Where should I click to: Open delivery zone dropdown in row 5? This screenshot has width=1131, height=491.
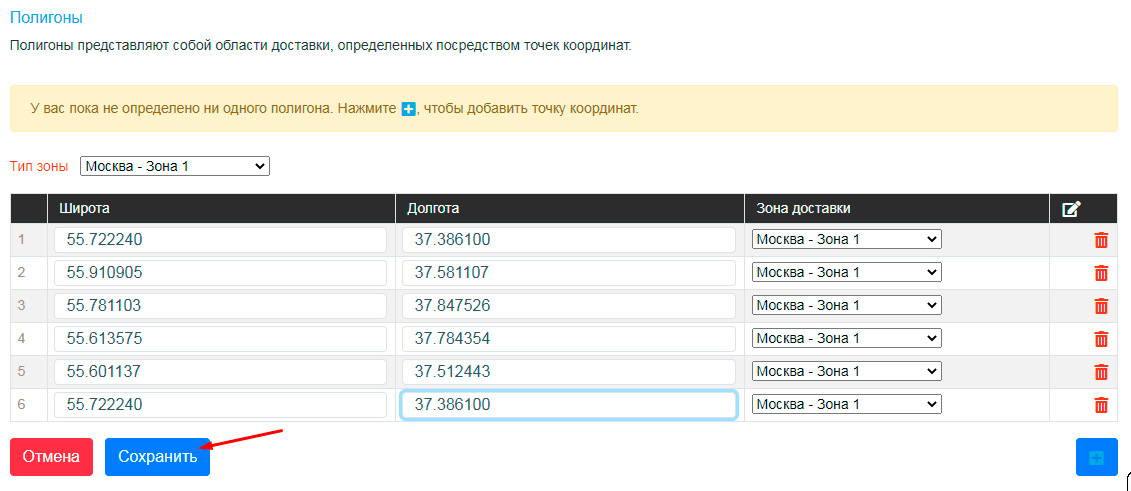(x=847, y=371)
